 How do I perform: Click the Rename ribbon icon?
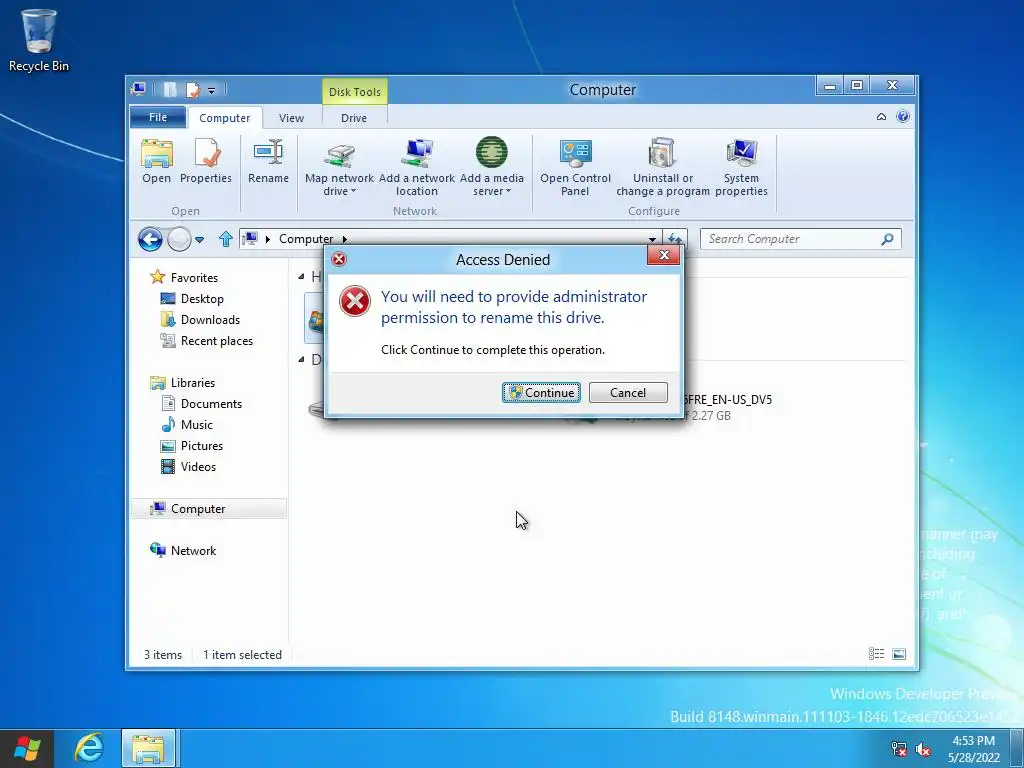pos(268,161)
